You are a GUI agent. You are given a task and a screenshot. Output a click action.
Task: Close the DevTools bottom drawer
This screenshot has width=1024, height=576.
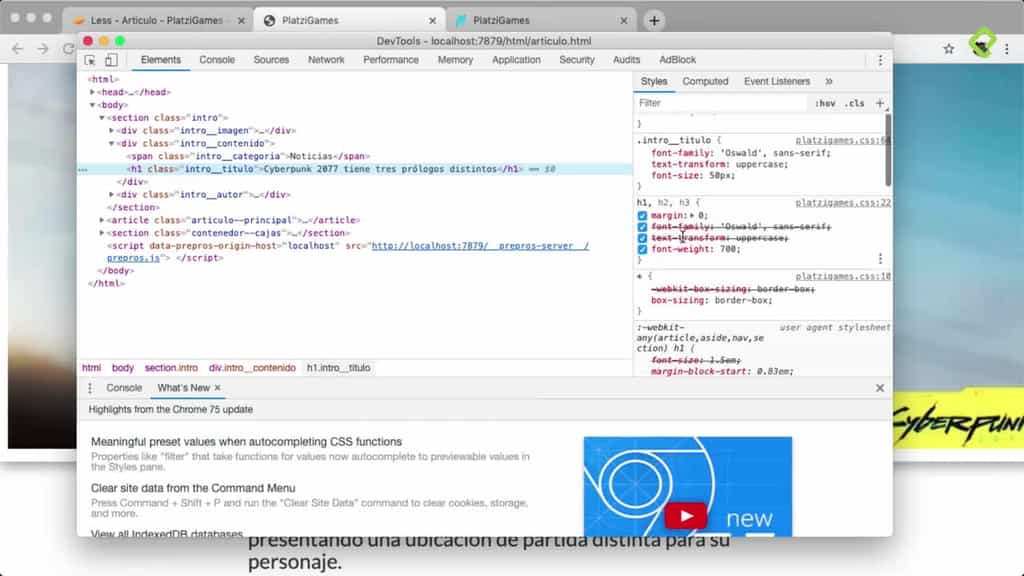pyautogui.click(x=880, y=388)
